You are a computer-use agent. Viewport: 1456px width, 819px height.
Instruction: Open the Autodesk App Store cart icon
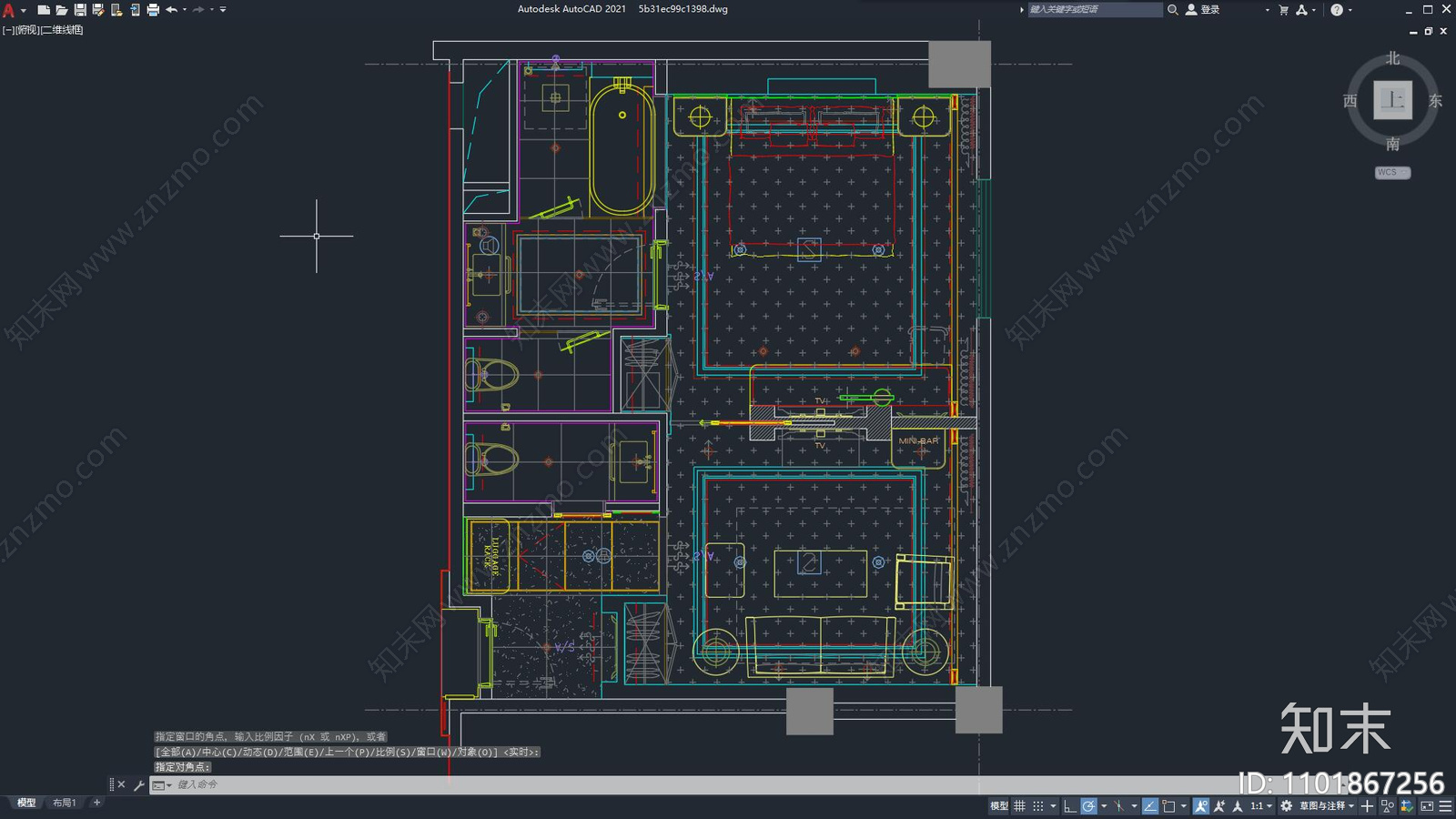tap(1284, 9)
